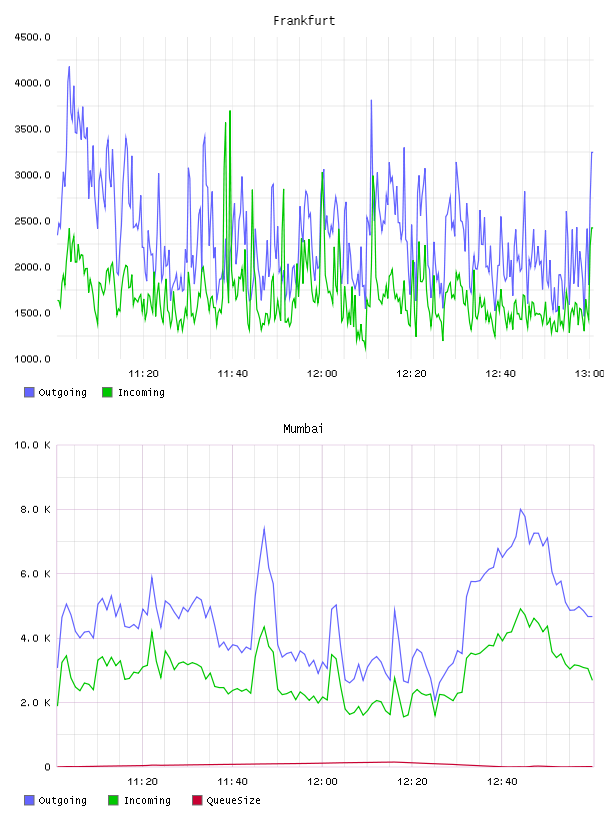Image resolution: width=608 pixels, height=816 pixels.
Task: Select the Outgoing label in Frankfurt legend
Action: click(62, 392)
